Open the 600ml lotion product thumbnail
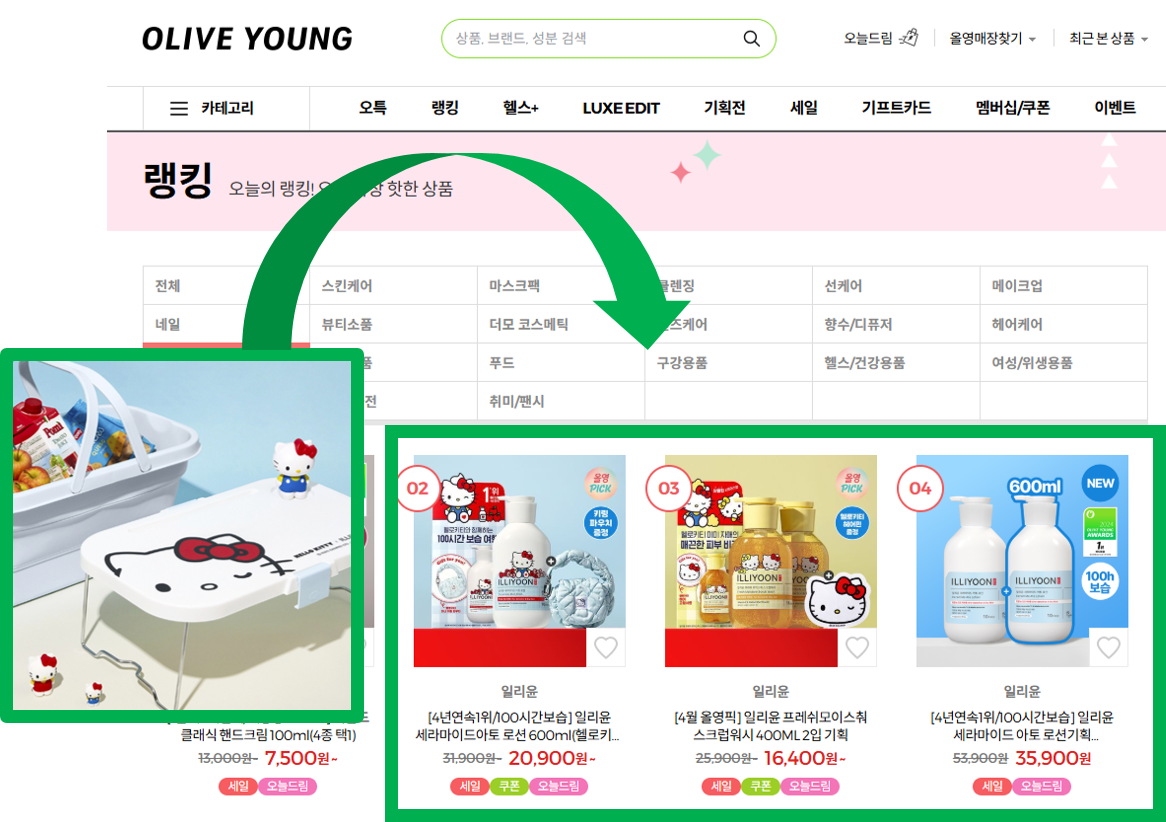This screenshot has height=822, width=1166. click(x=1022, y=561)
